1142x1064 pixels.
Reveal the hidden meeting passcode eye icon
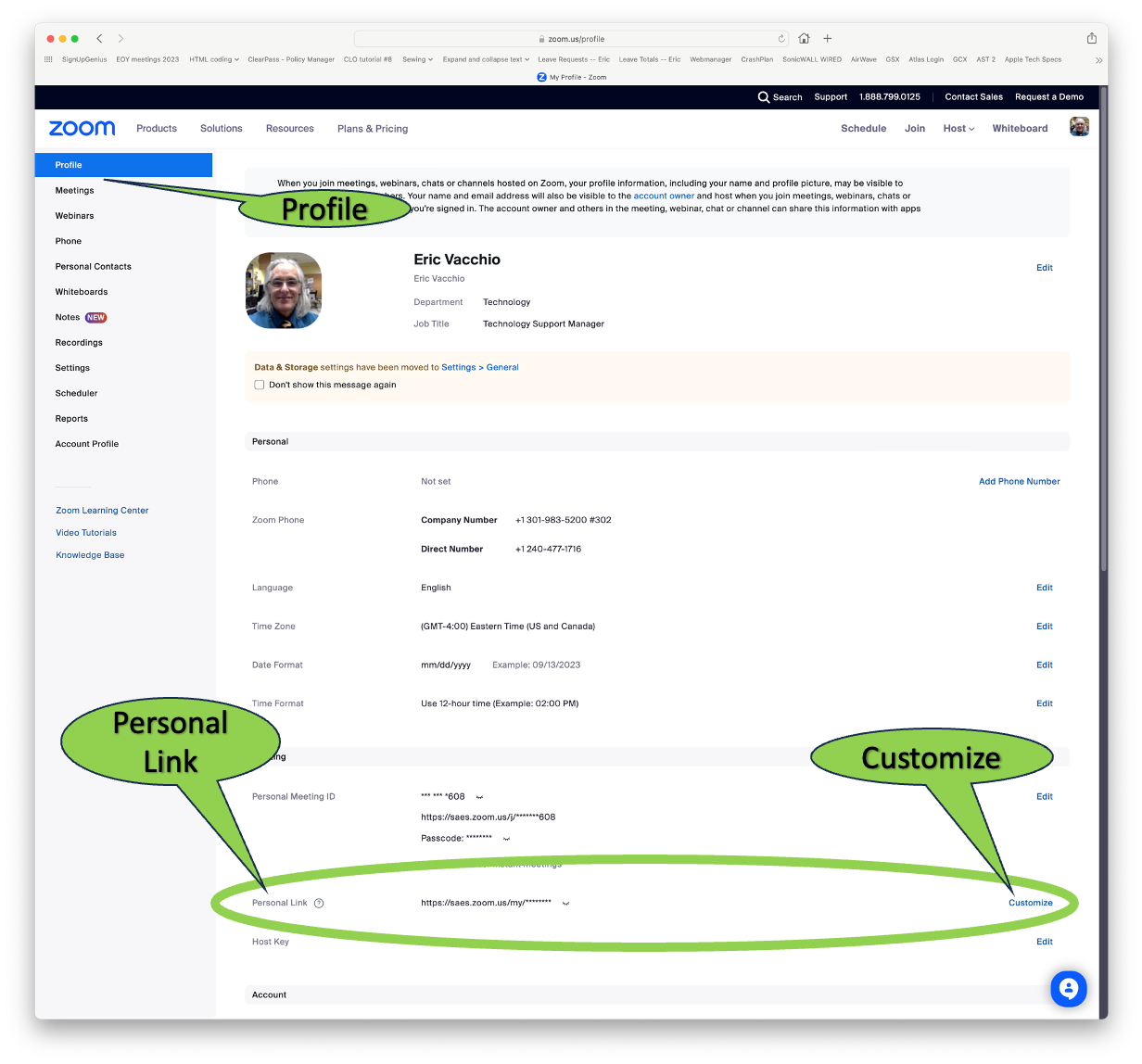506,839
